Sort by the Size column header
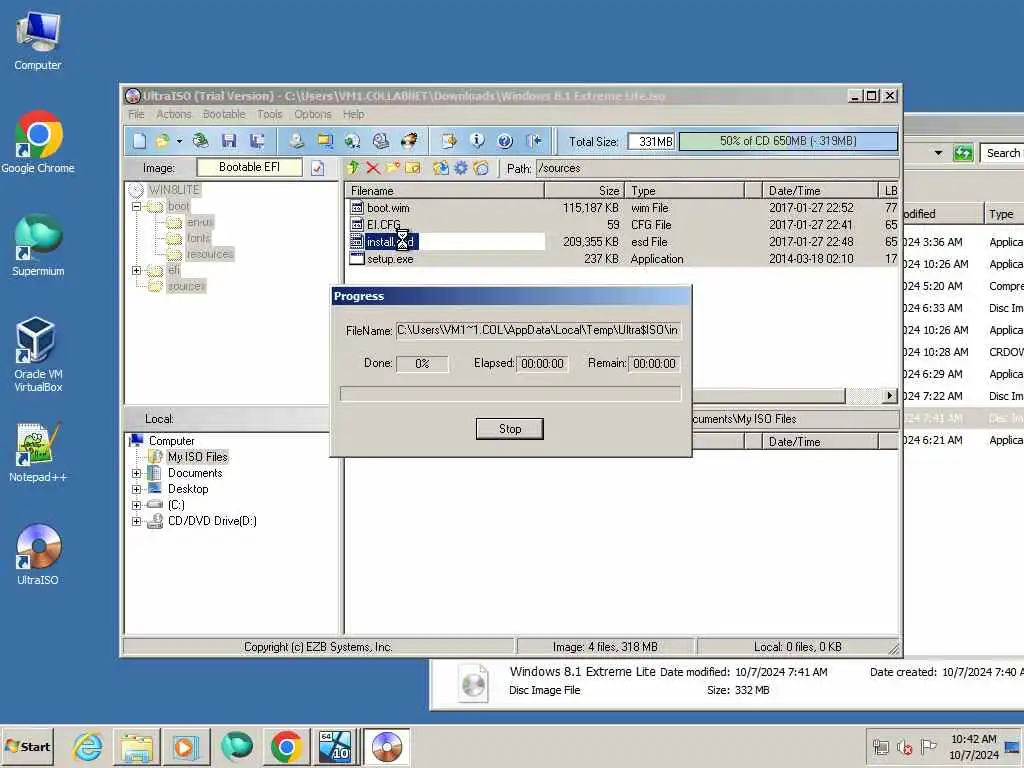The width and height of the screenshot is (1024, 768). coord(584,191)
